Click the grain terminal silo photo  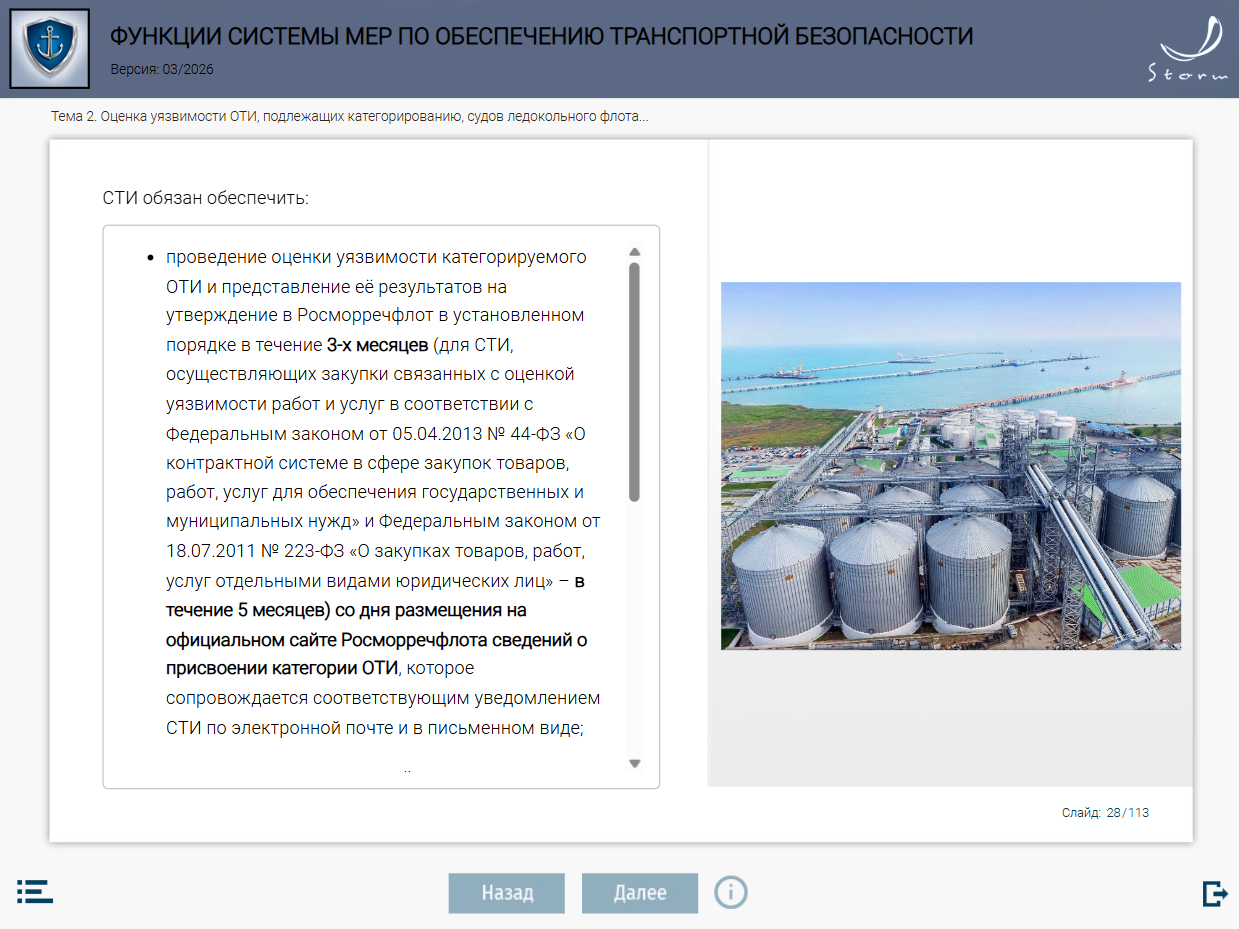pyautogui.click(x=950, y=465)
